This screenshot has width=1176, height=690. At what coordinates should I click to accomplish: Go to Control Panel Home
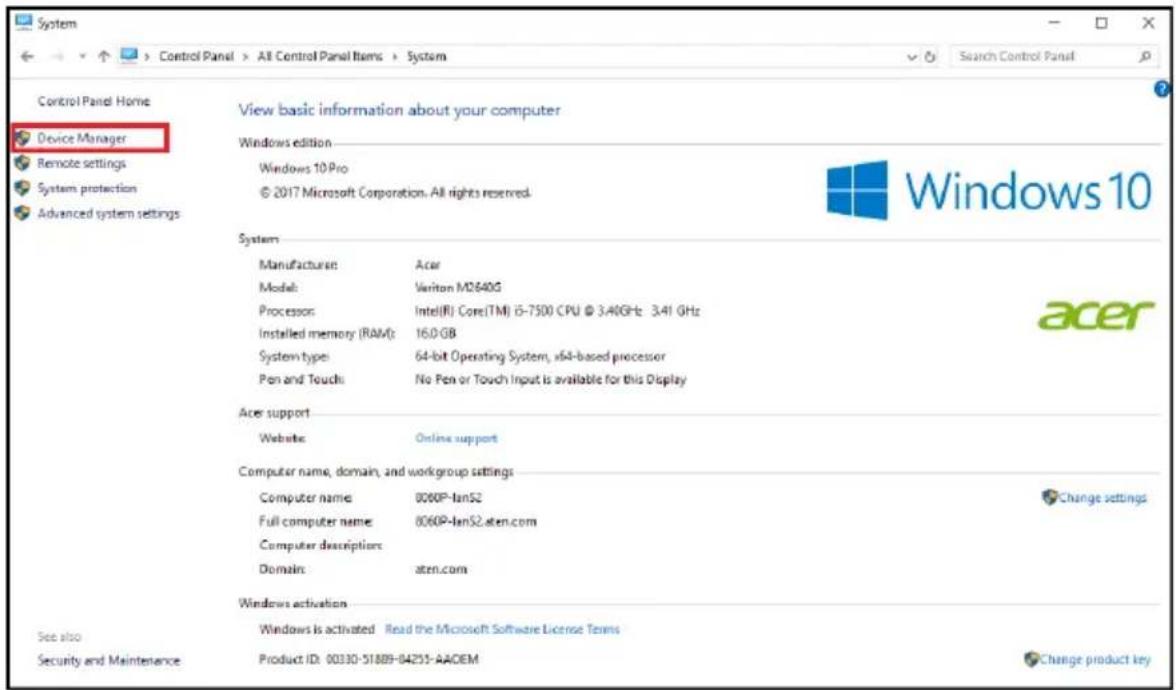pyautogui.click(x=94, y=101)
